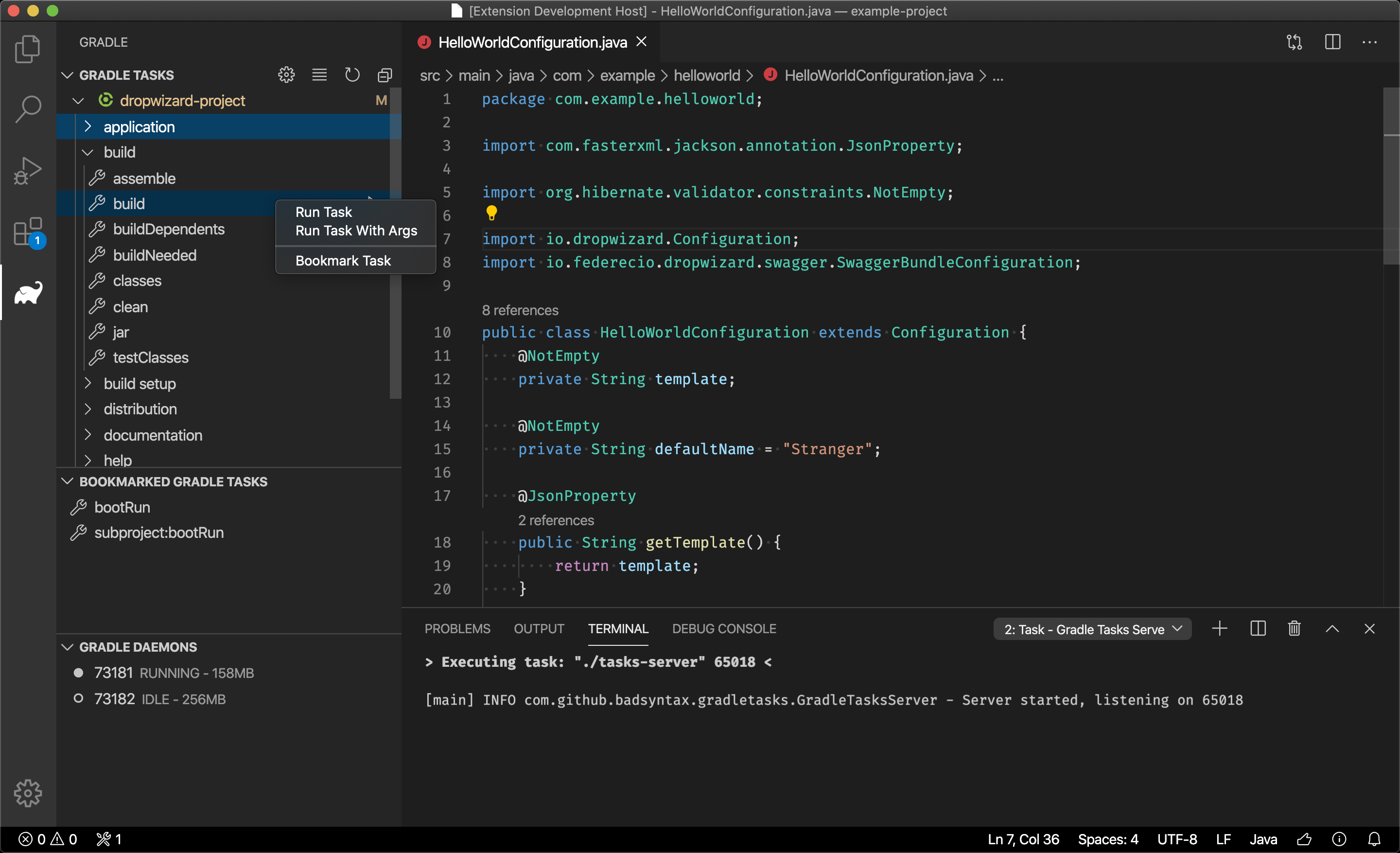Show Gradle tasks as flat list
1400x853 pixels.
coord(319,74)
